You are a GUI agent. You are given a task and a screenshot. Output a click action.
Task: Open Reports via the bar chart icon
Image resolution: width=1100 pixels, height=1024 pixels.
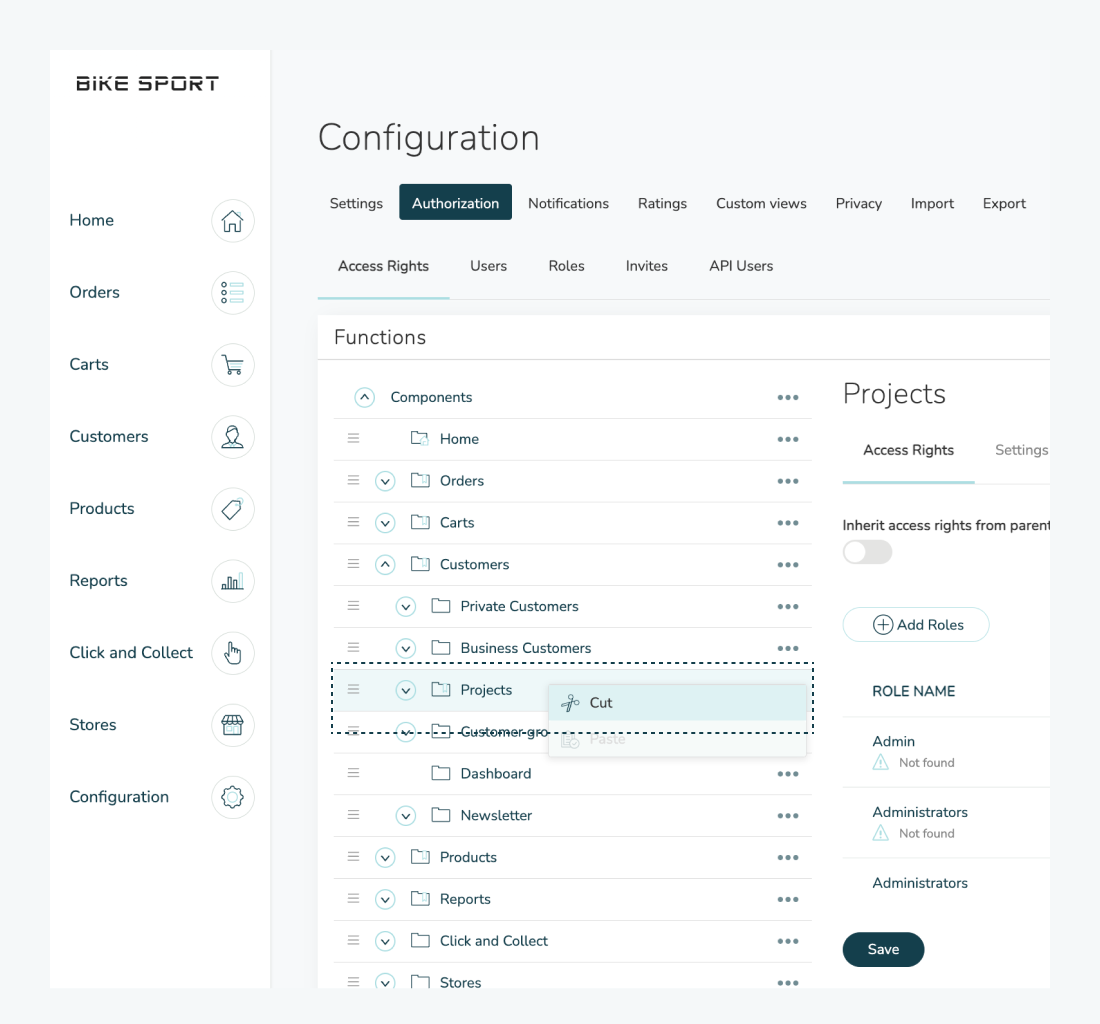coord(232,581)
